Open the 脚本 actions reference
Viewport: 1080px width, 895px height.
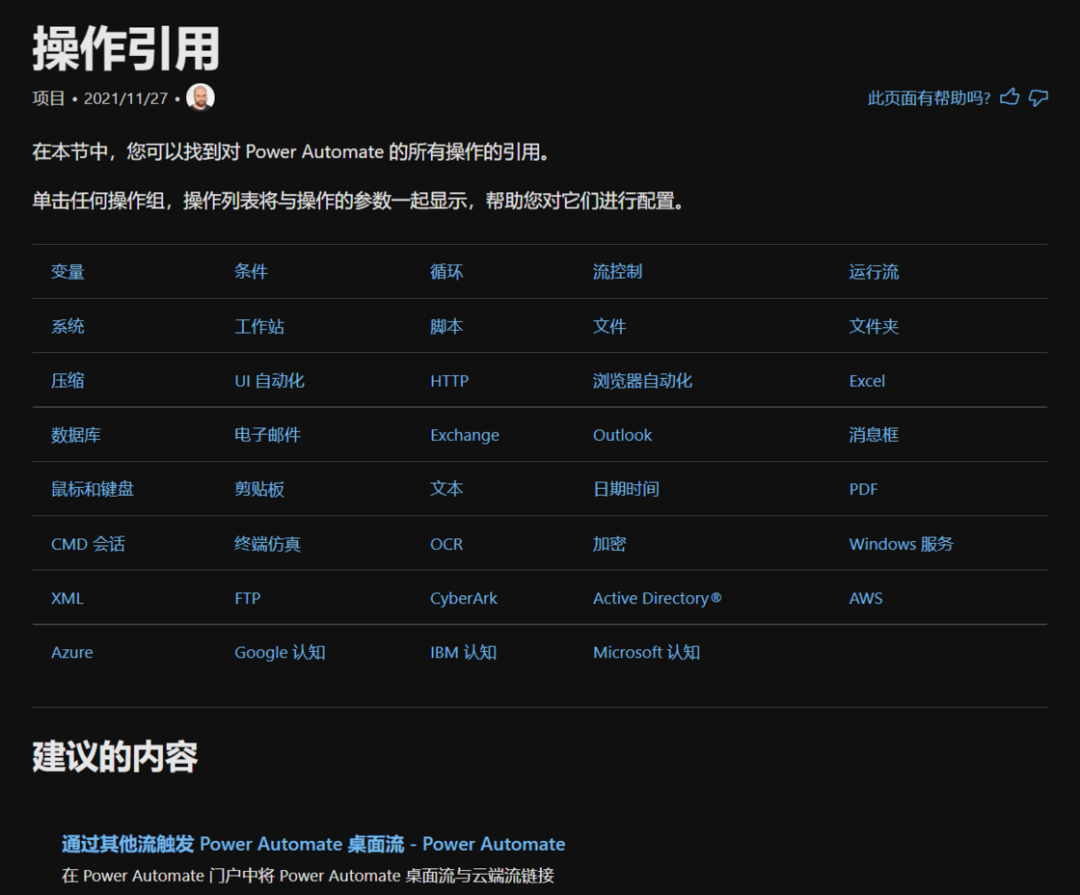coord(446,326)
